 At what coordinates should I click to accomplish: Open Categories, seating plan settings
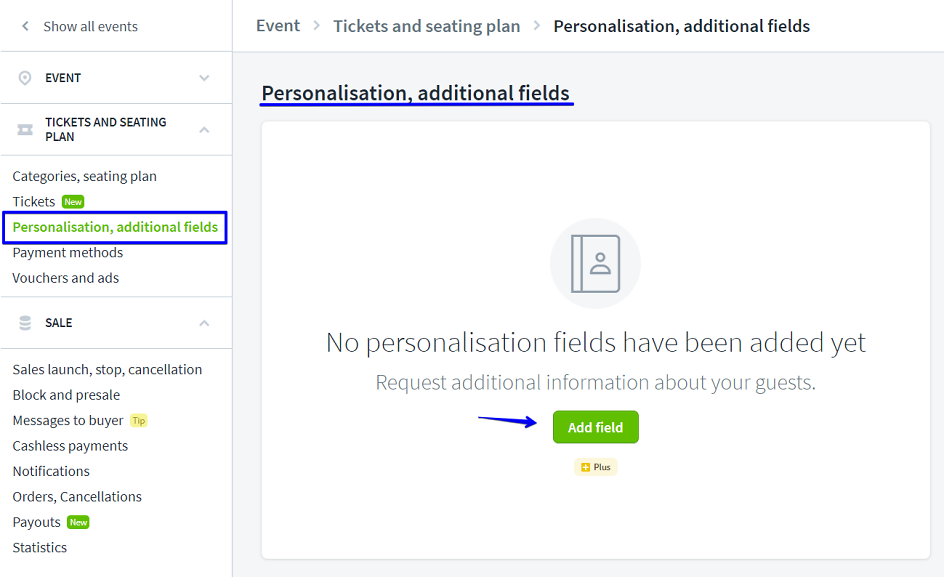[x=85, y=176]
